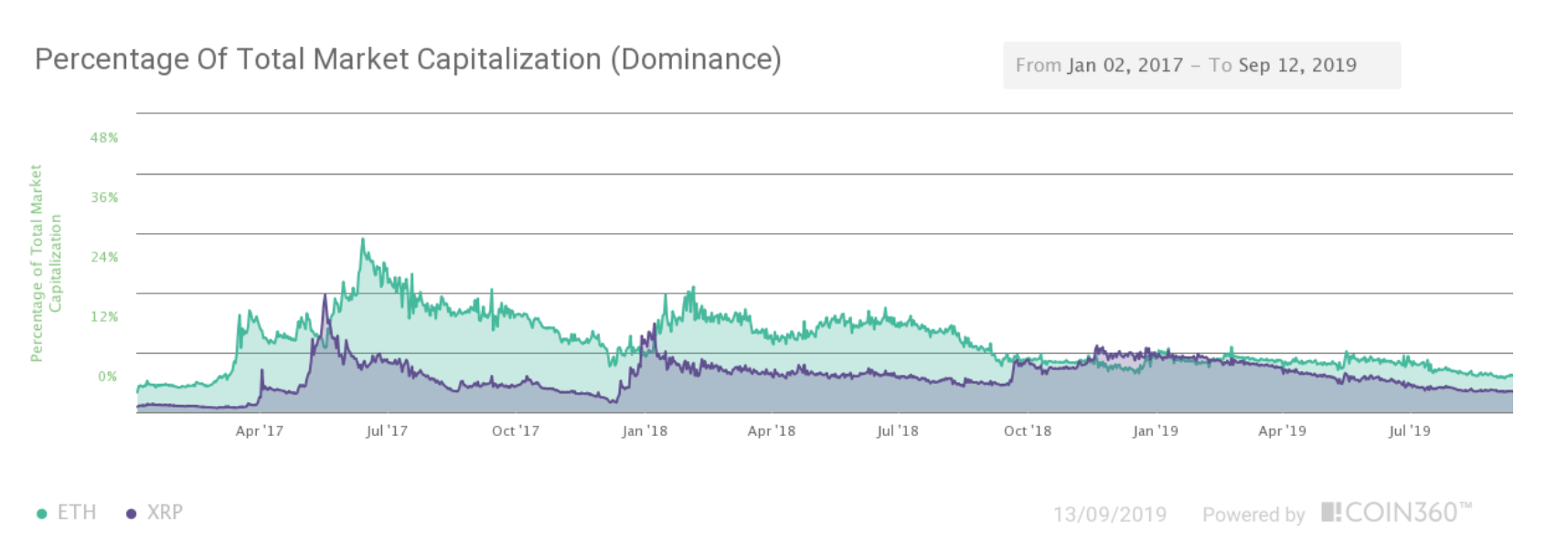
Task: Click the 48% y-axis label
Action: pos(104,138)
